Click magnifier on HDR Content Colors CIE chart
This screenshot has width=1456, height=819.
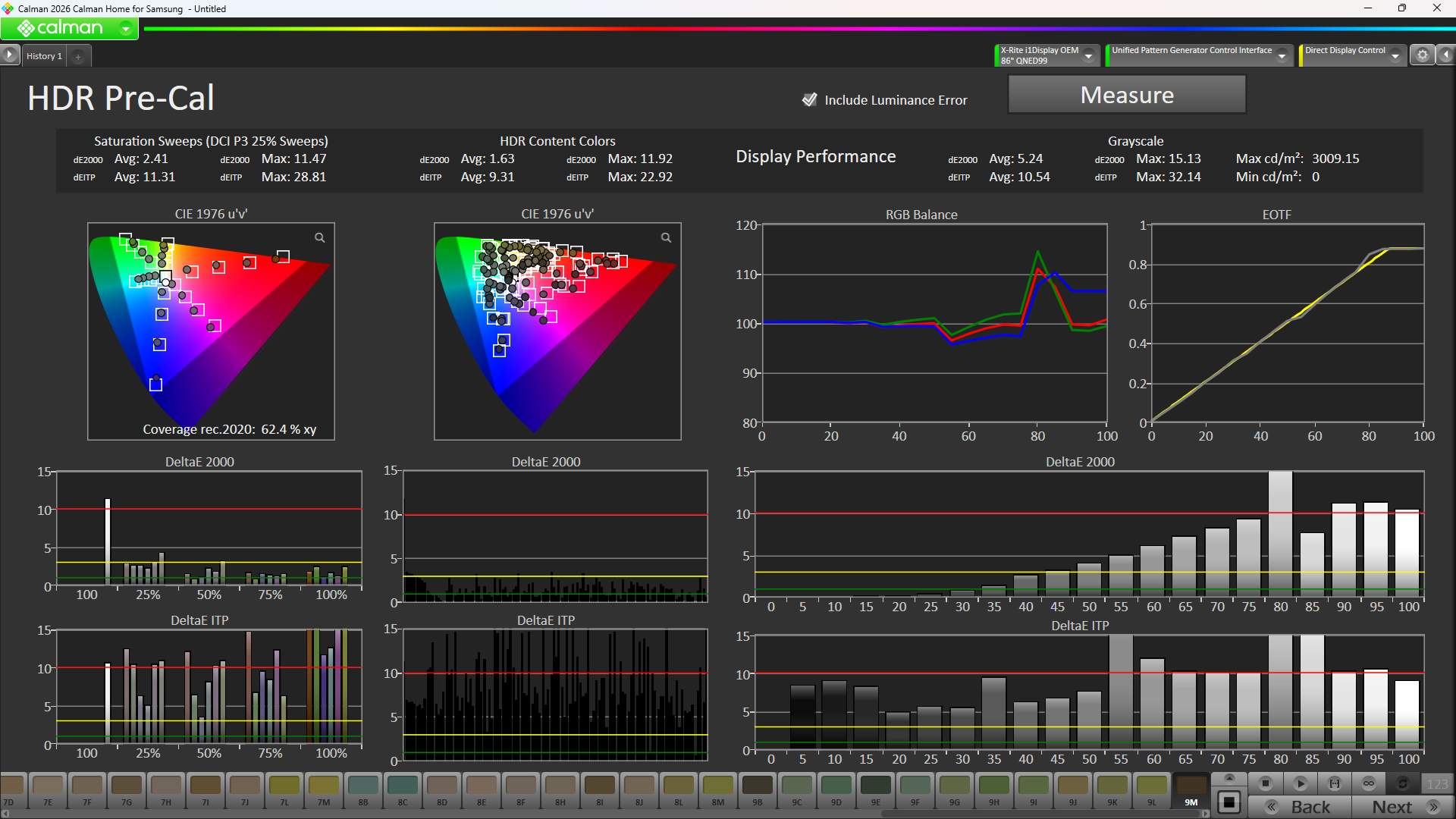coord(666,238)
